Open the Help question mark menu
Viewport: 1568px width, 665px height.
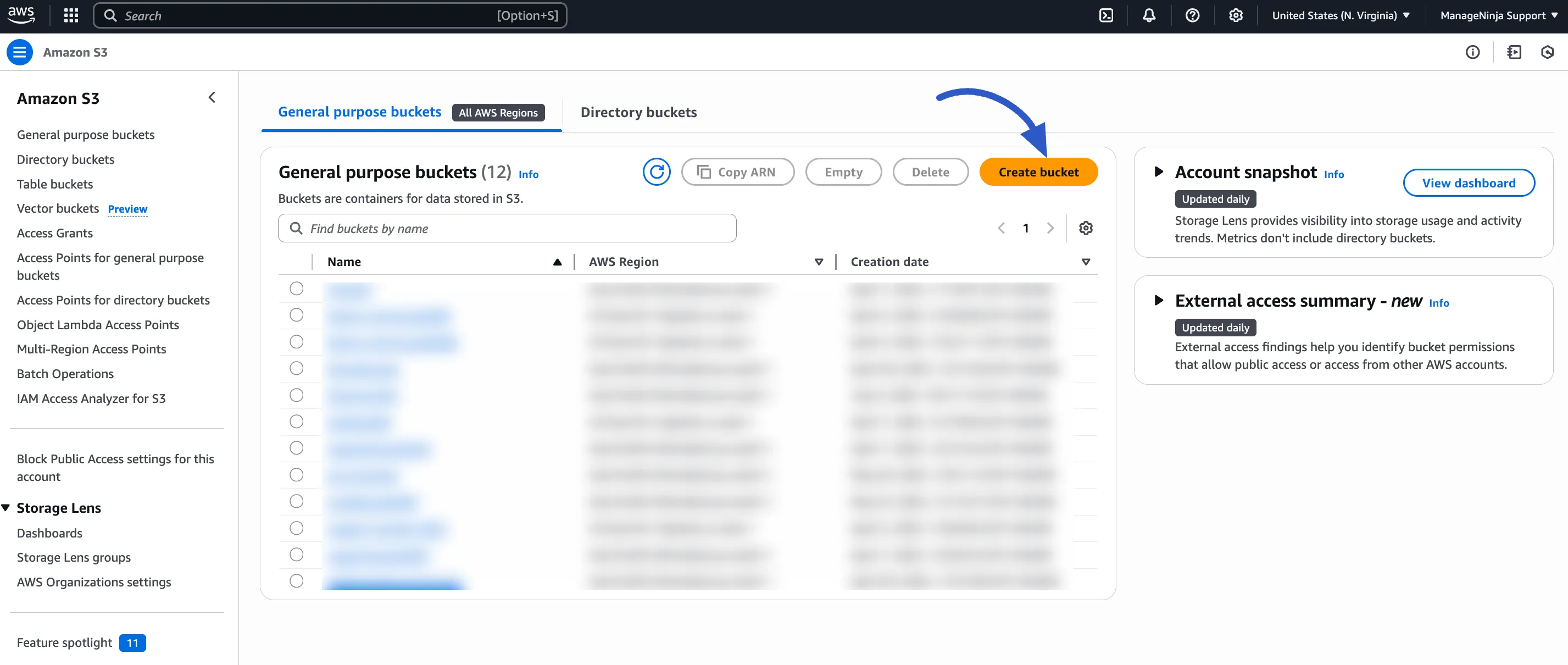[x=1192, y=15]
